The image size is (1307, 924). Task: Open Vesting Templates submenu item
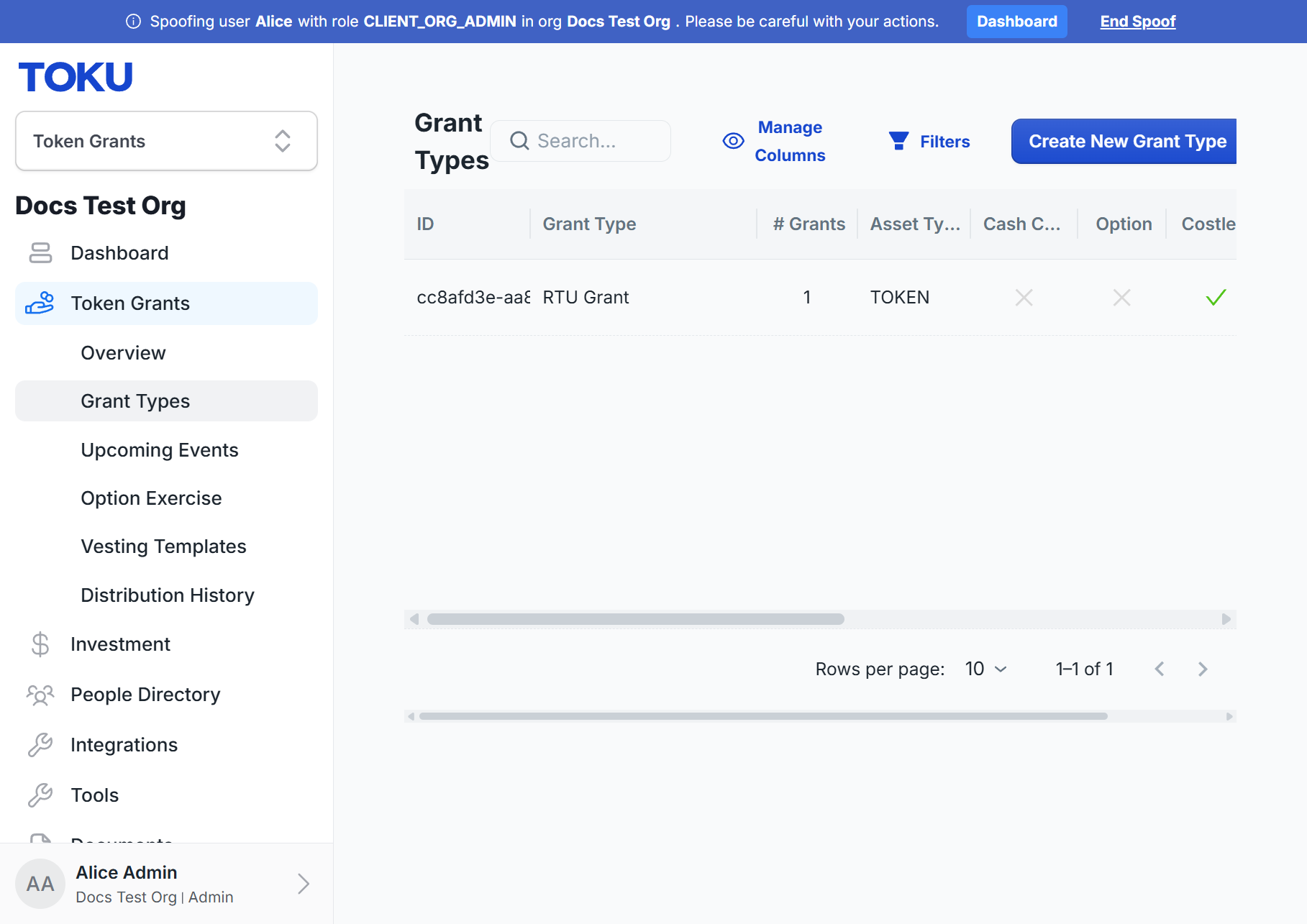click(166, 546)
